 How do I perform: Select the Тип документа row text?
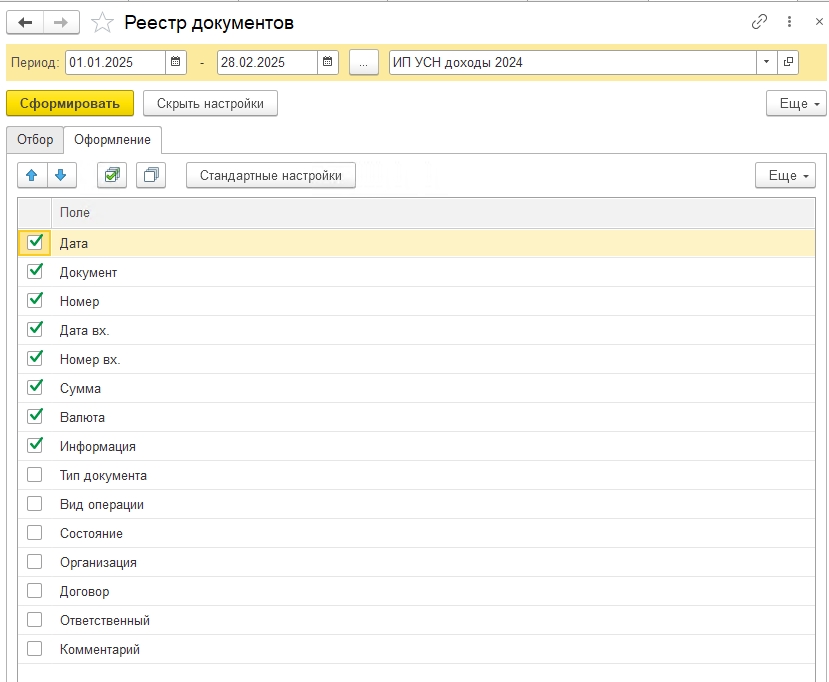pyautogui.click(x=103, y=476)
